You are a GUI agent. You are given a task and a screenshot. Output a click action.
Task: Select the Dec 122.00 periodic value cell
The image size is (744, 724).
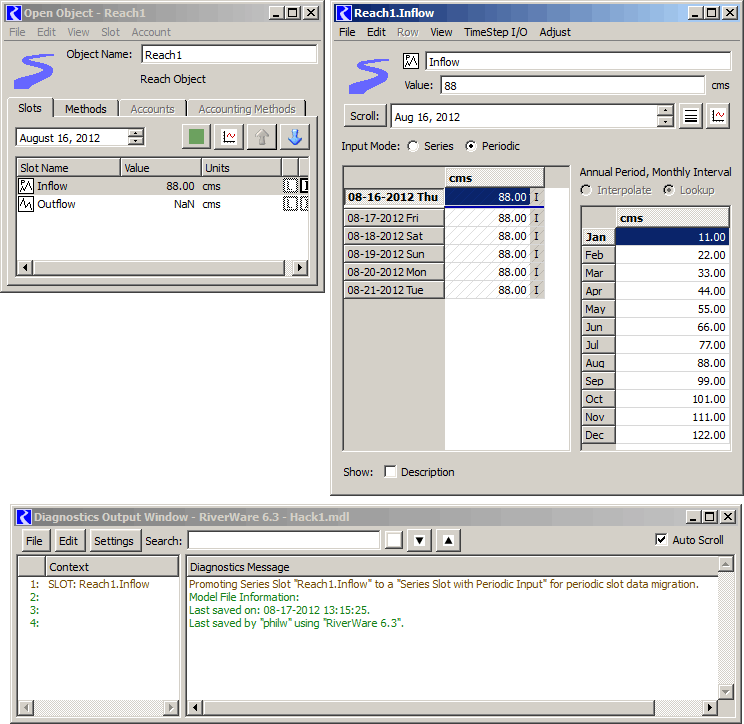coord(672,435)
